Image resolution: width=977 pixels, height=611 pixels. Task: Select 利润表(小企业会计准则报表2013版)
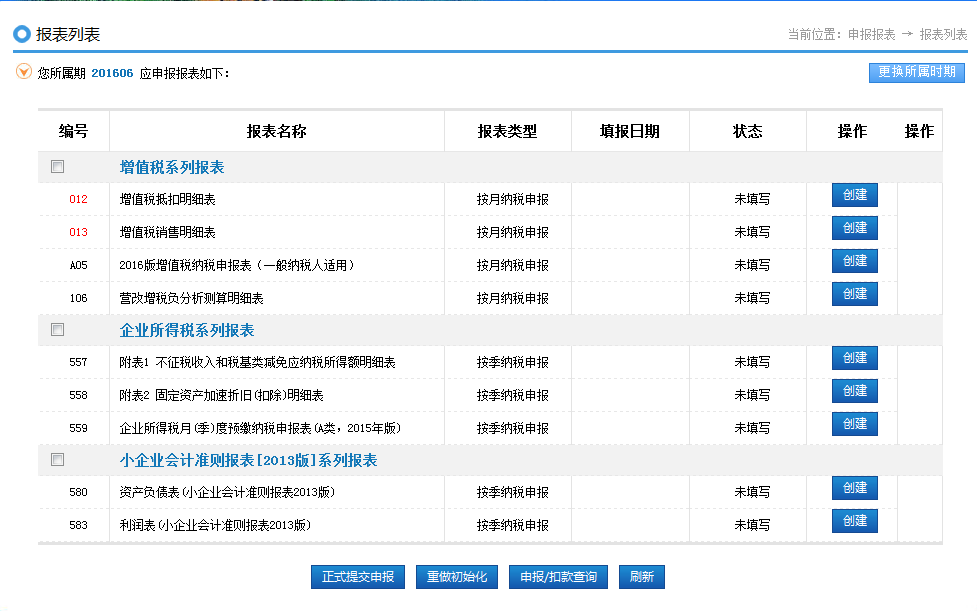pos(216,526)
